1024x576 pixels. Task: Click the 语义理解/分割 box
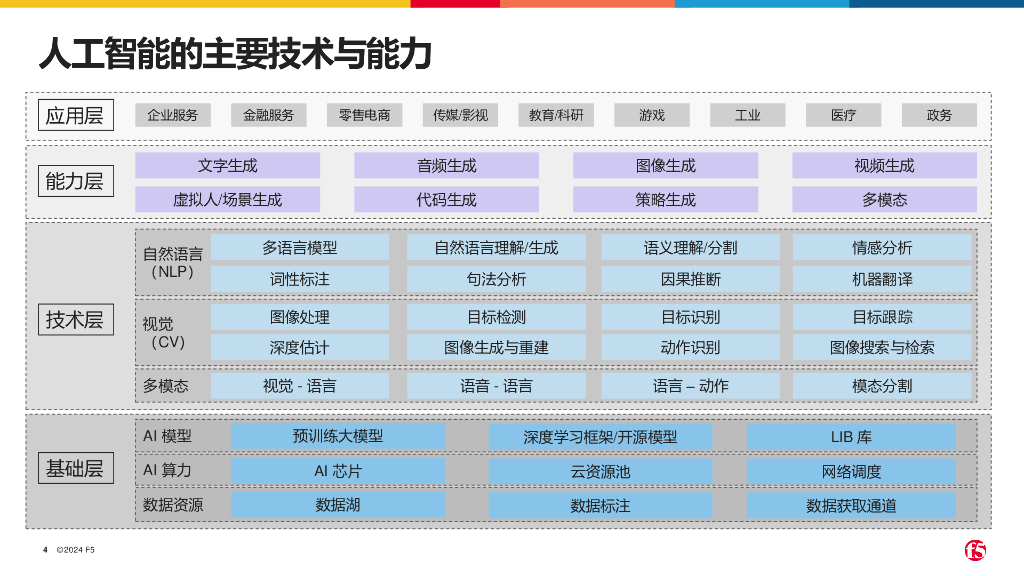tap(690, 248)
